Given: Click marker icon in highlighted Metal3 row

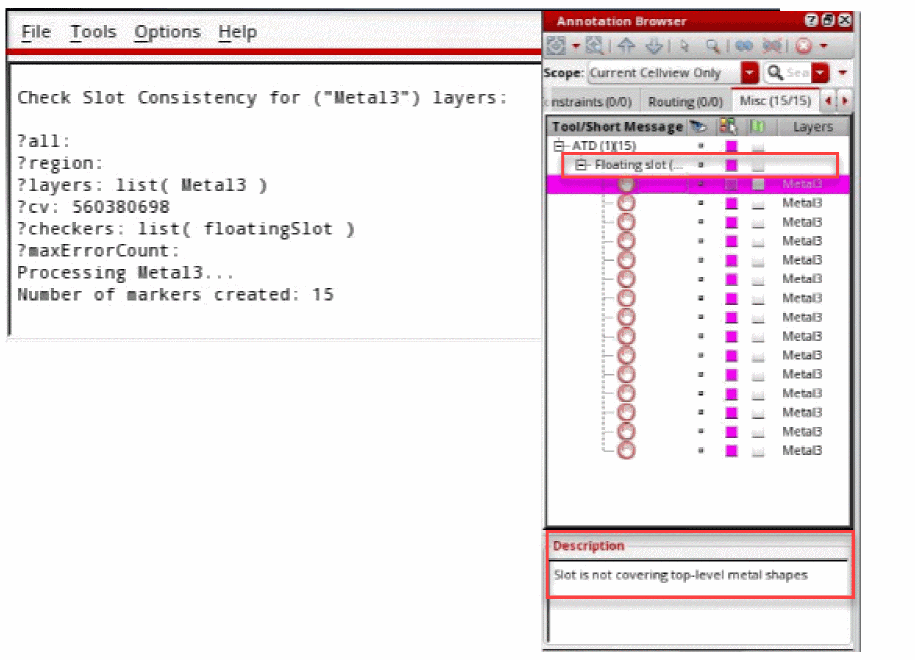Looking at the screenshot, I should tap(626, 184).
